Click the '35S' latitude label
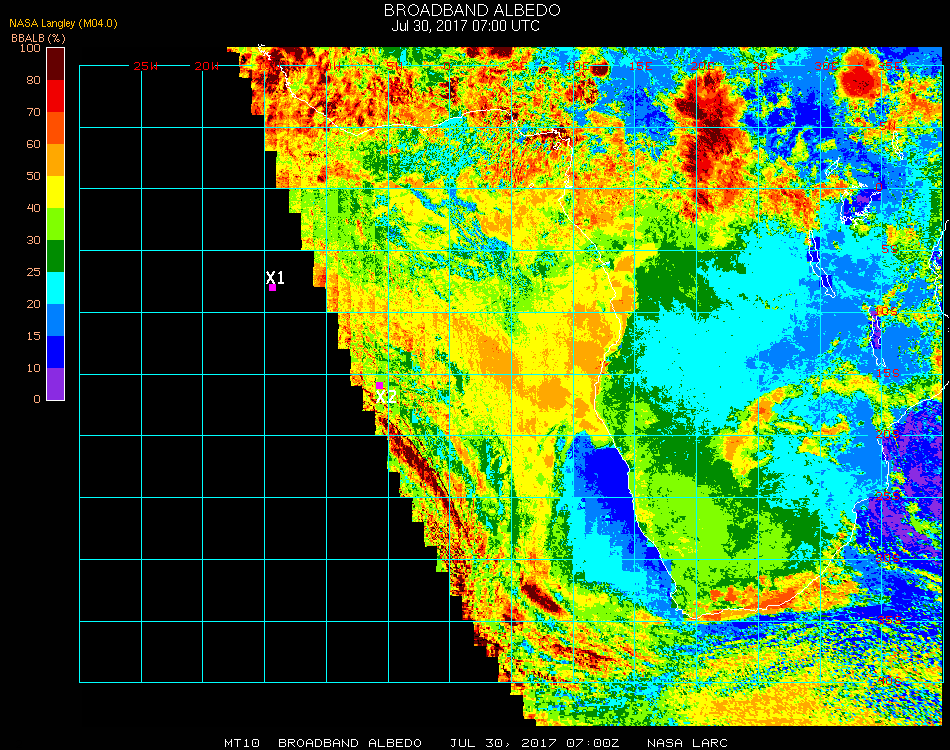 point(889,620)
